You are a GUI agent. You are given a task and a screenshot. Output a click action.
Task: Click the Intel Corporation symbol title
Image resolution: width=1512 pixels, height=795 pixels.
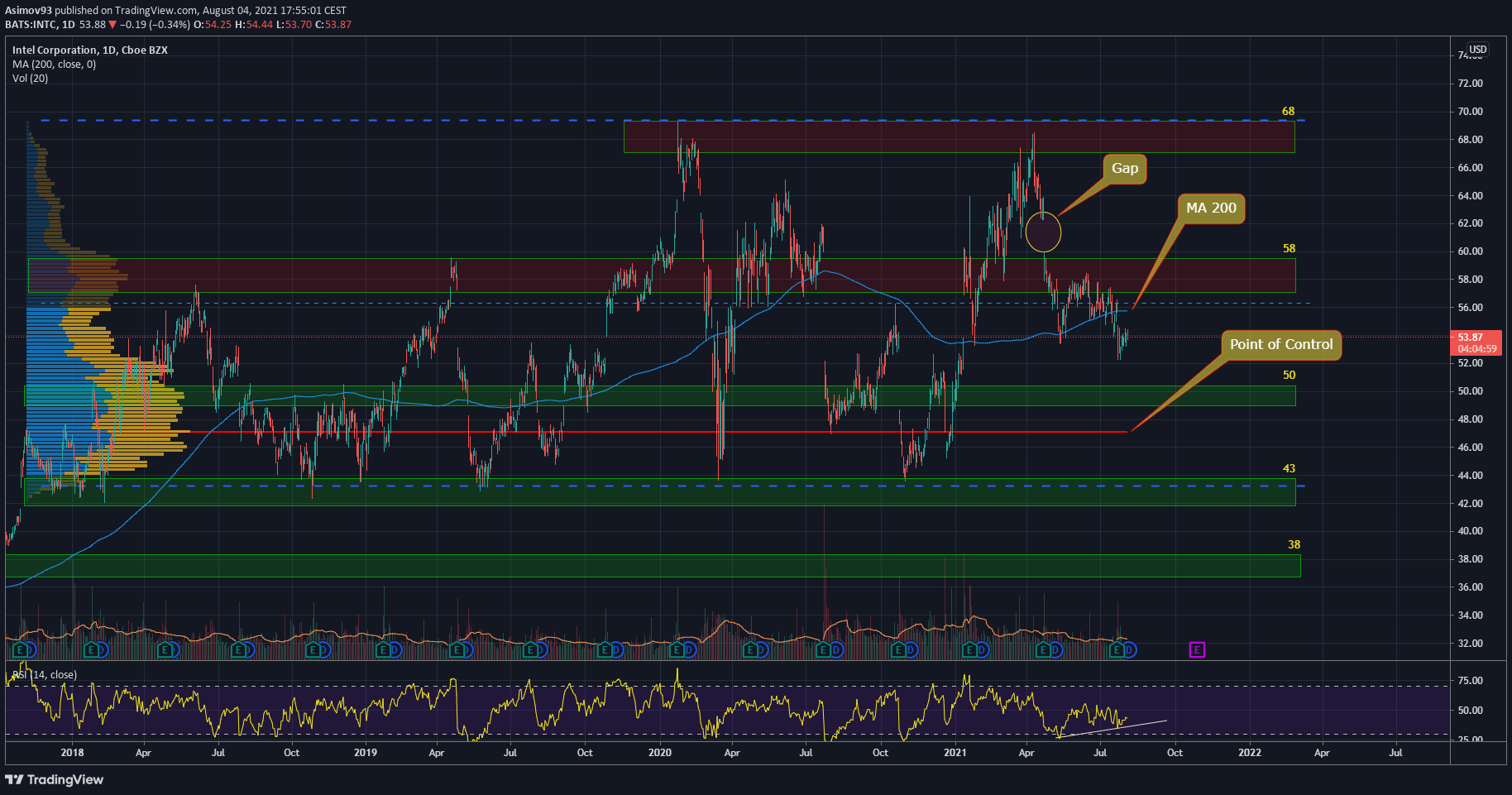(x=89, y=50)
